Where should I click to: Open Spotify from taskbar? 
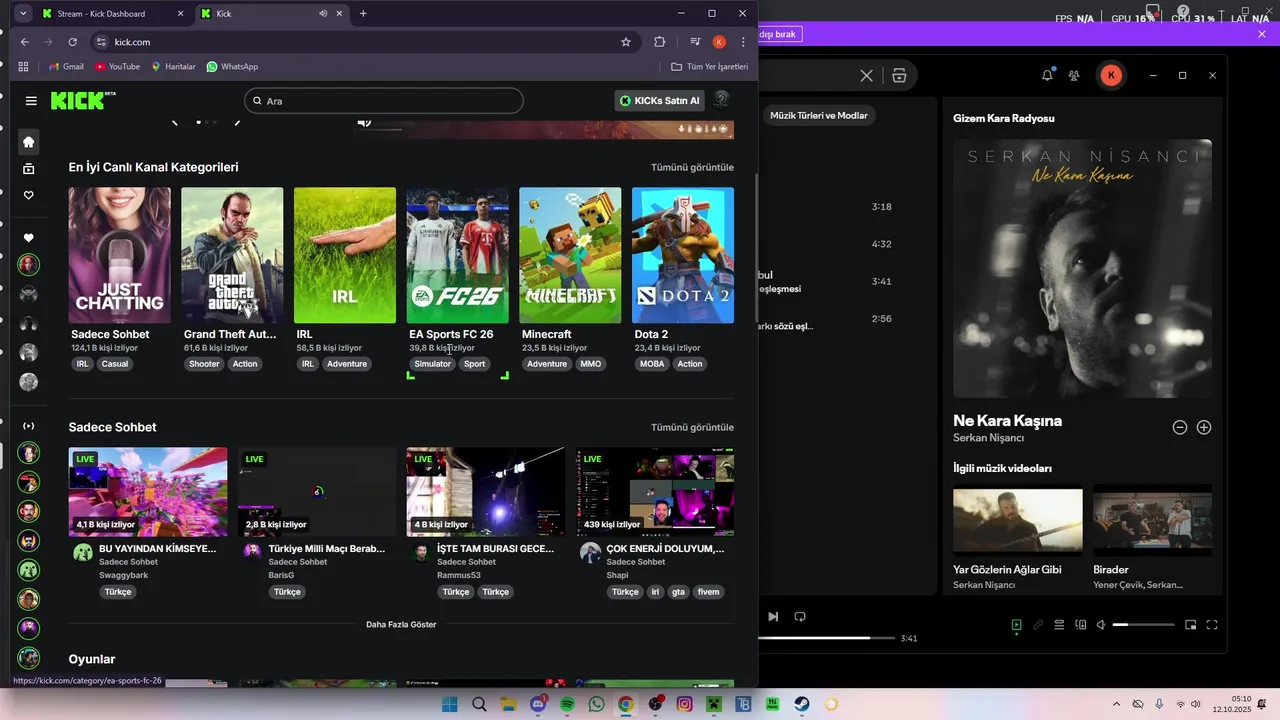tap(567, 704)
